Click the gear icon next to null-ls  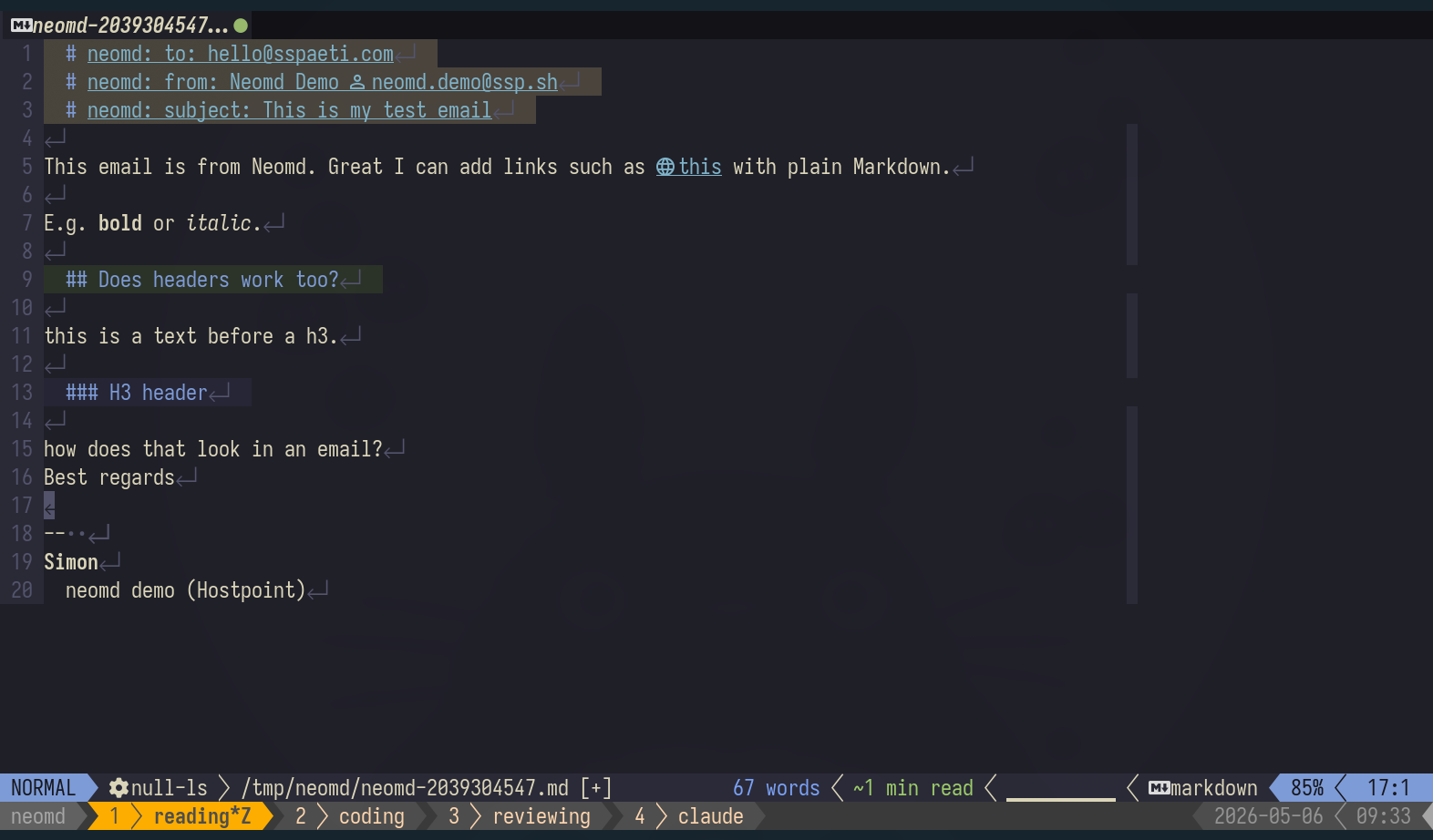(119, 788)
